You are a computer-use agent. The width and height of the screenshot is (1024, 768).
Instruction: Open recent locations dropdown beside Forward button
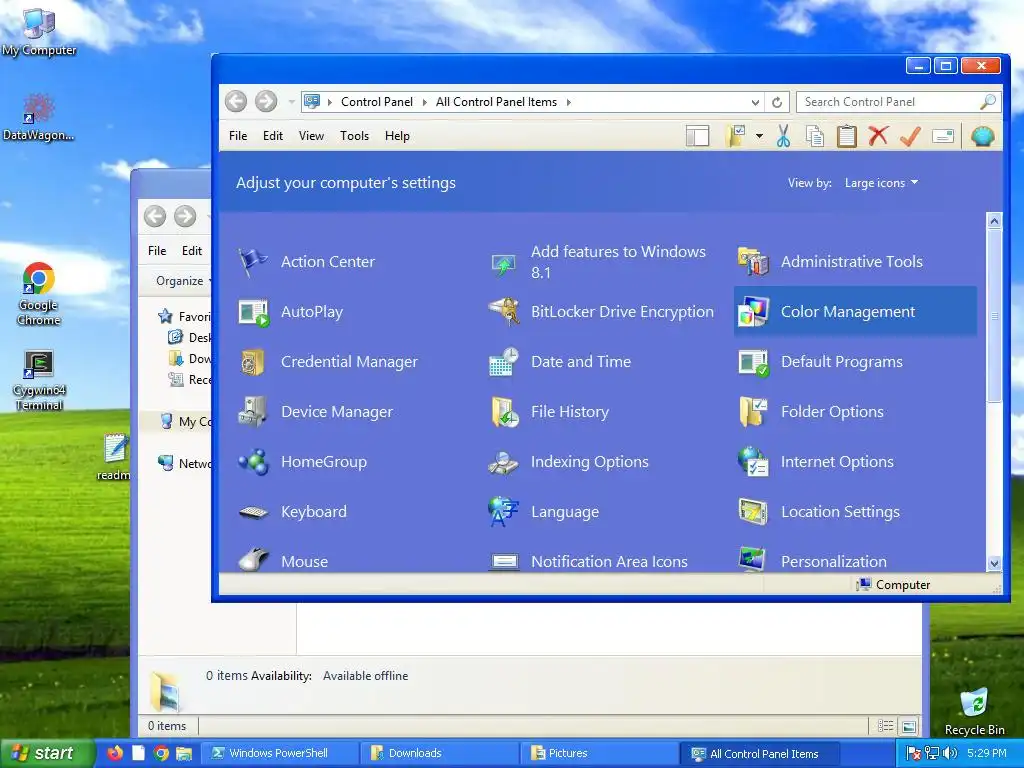[x=291, y=102]
